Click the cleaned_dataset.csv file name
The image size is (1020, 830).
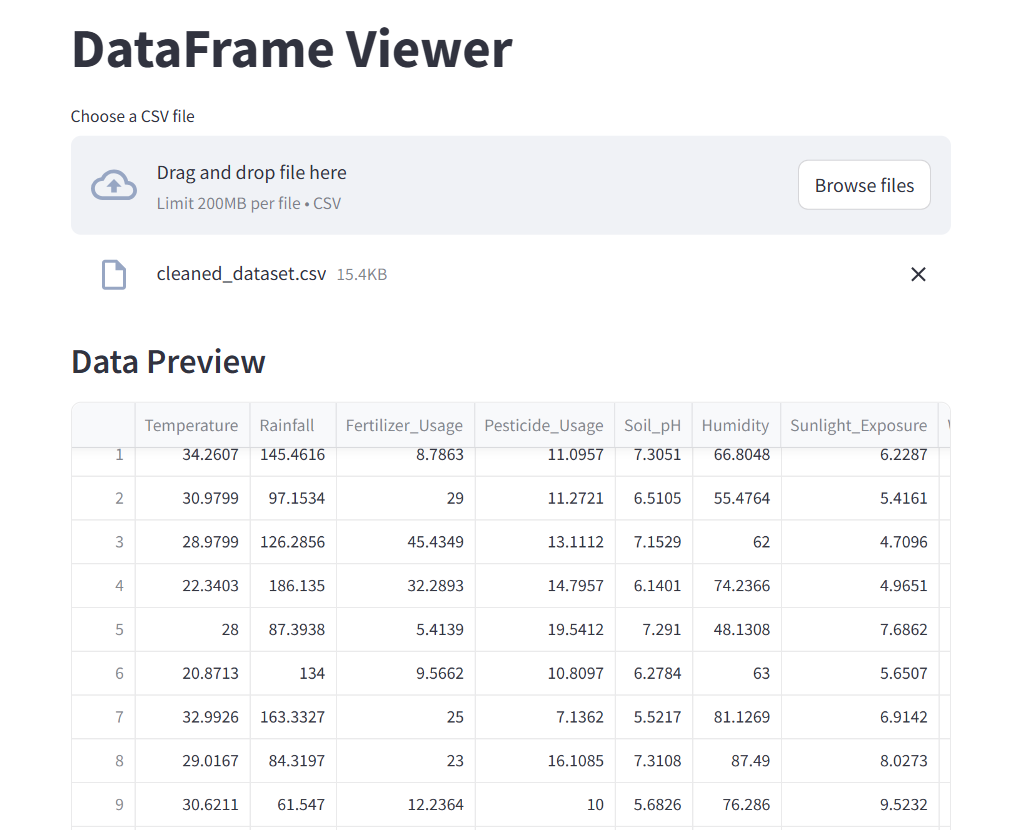241,274
